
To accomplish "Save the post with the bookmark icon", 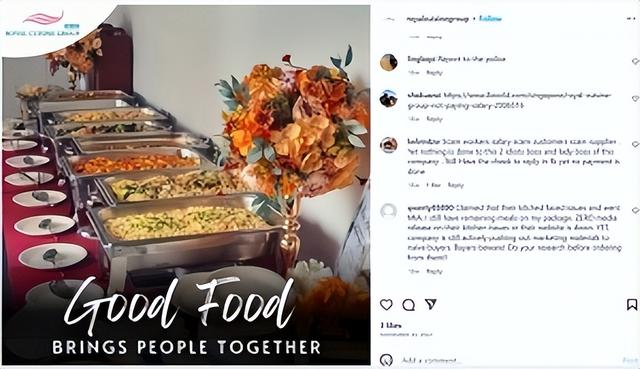I will [x=632, y=305].
